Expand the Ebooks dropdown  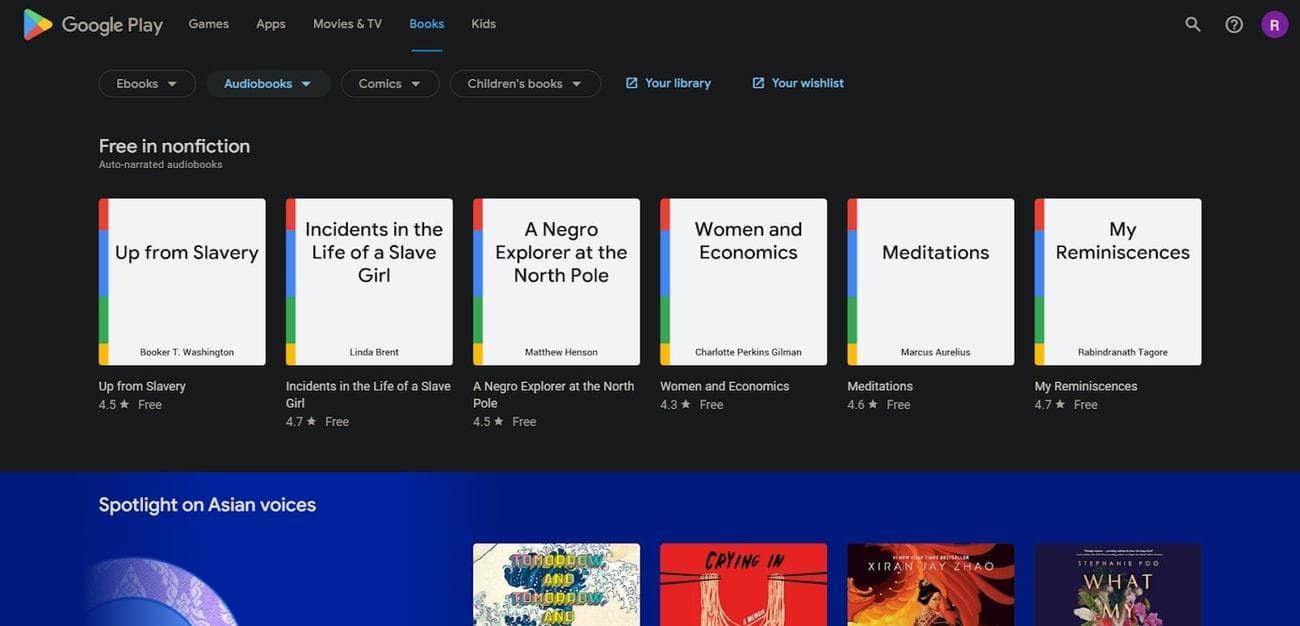[x=146, y=84]
